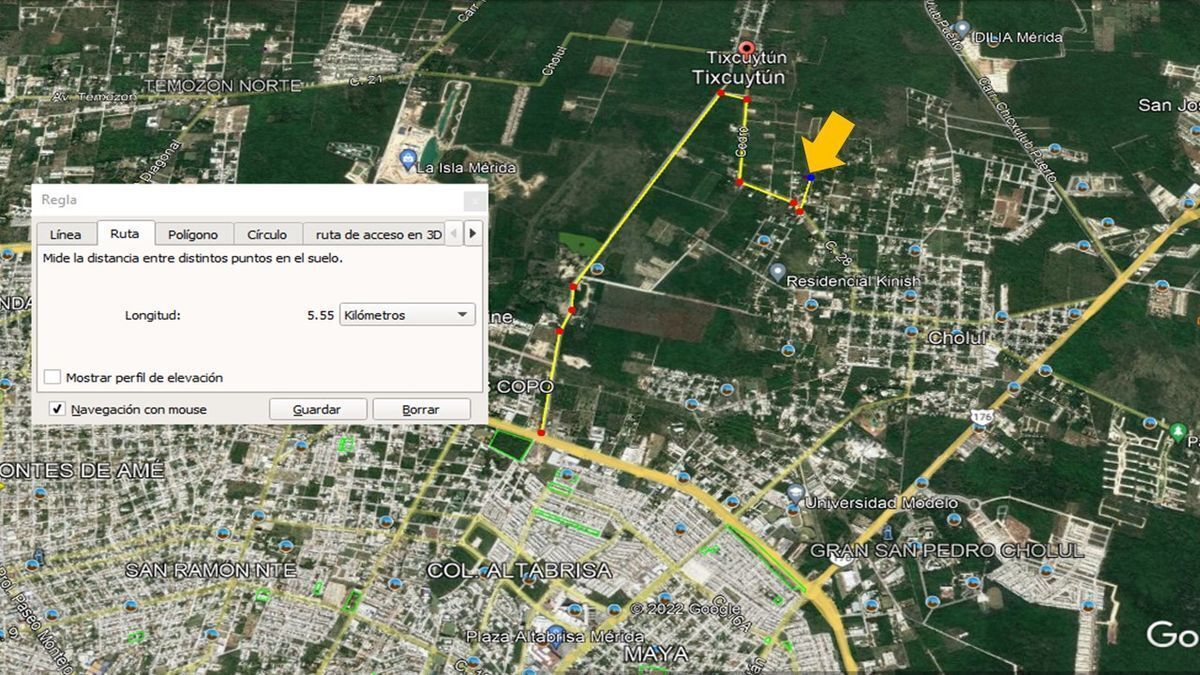Open the Polígono tab
The height and width of the screenshot is (675, 1200).
click(193, 234)
